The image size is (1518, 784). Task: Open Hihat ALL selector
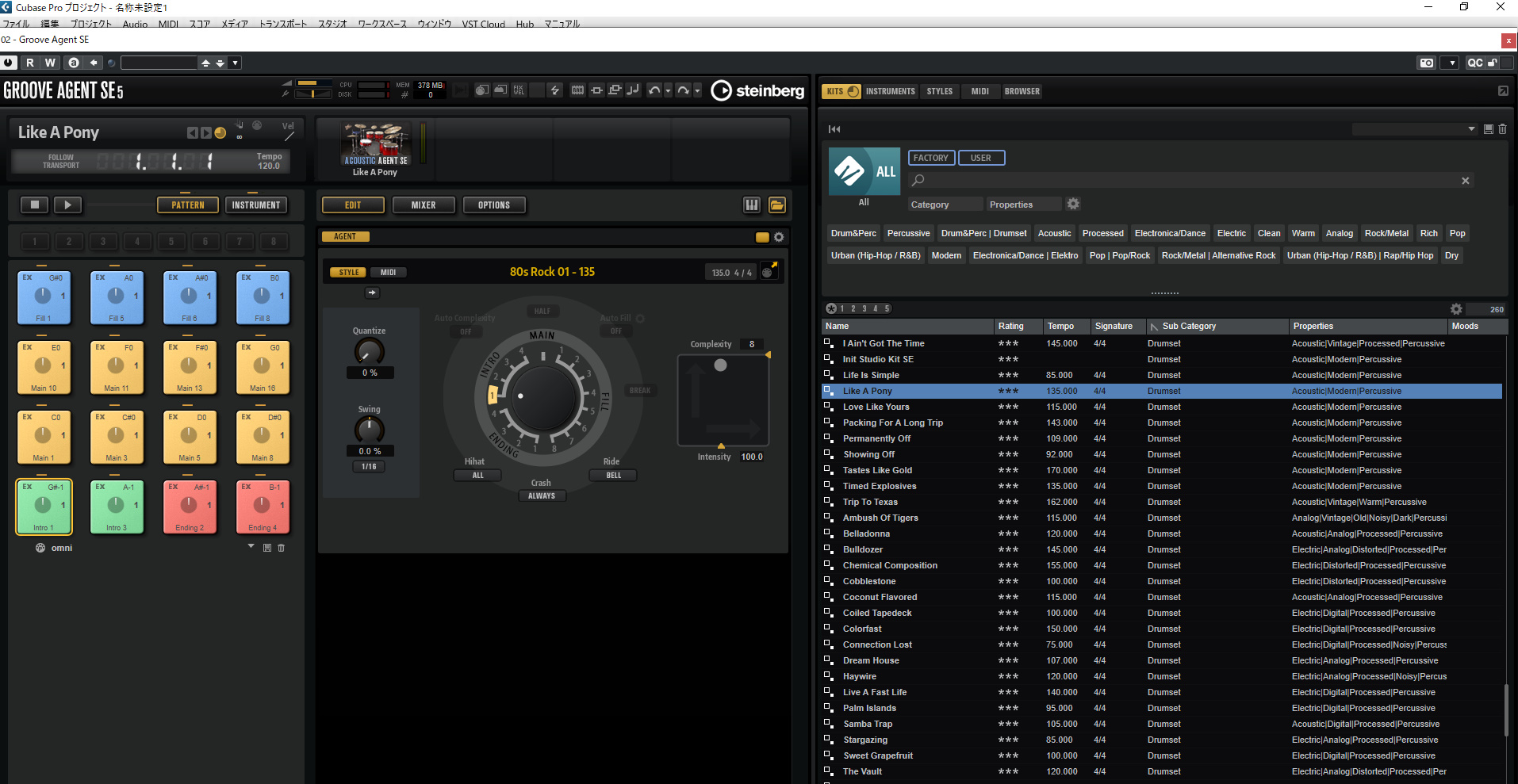pos(477,475)
